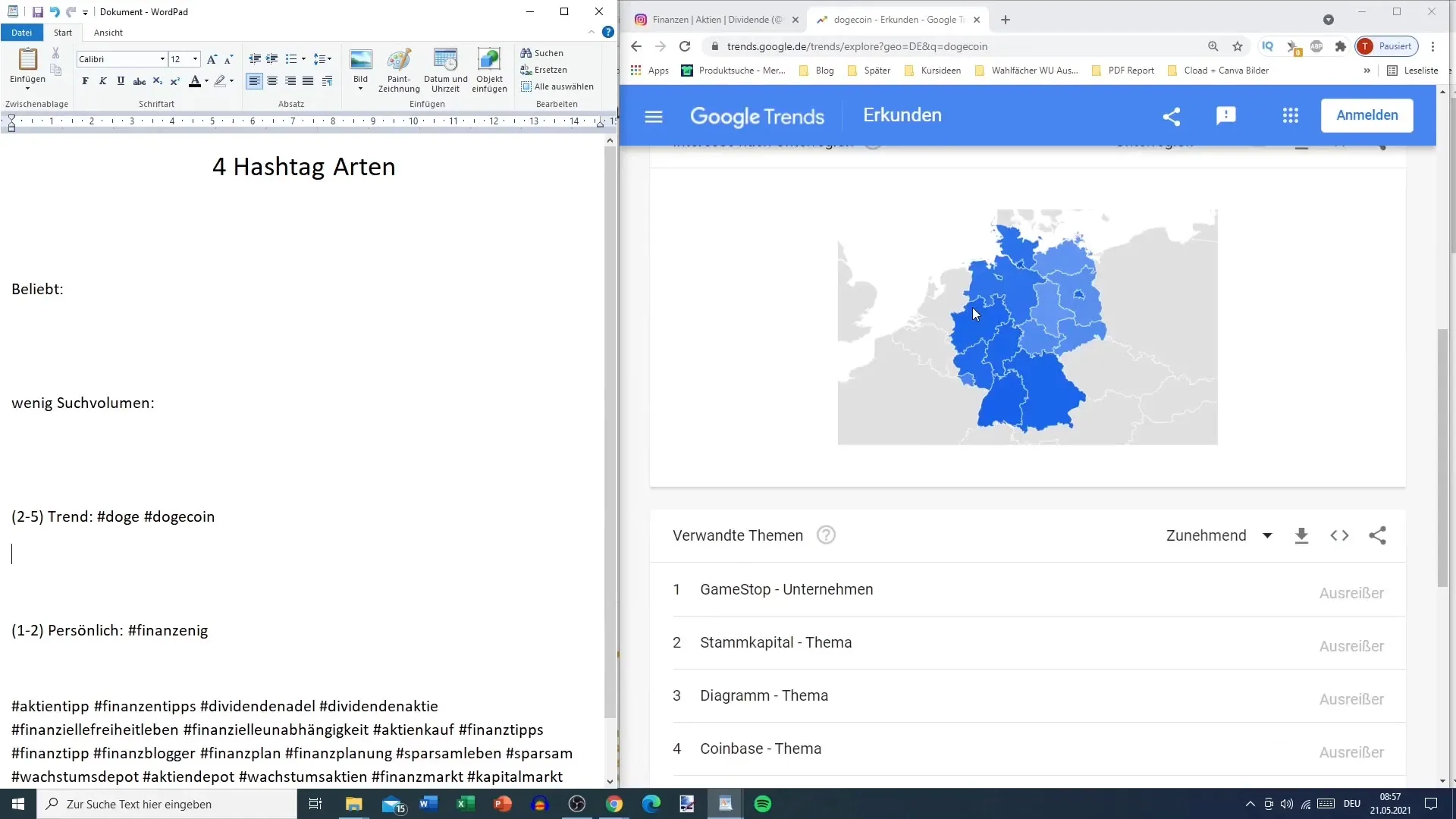The width and height of the screenshot is (1456, 819).
Task: Share the Google Trends page via header icon
Action: tap(1172, 116)
